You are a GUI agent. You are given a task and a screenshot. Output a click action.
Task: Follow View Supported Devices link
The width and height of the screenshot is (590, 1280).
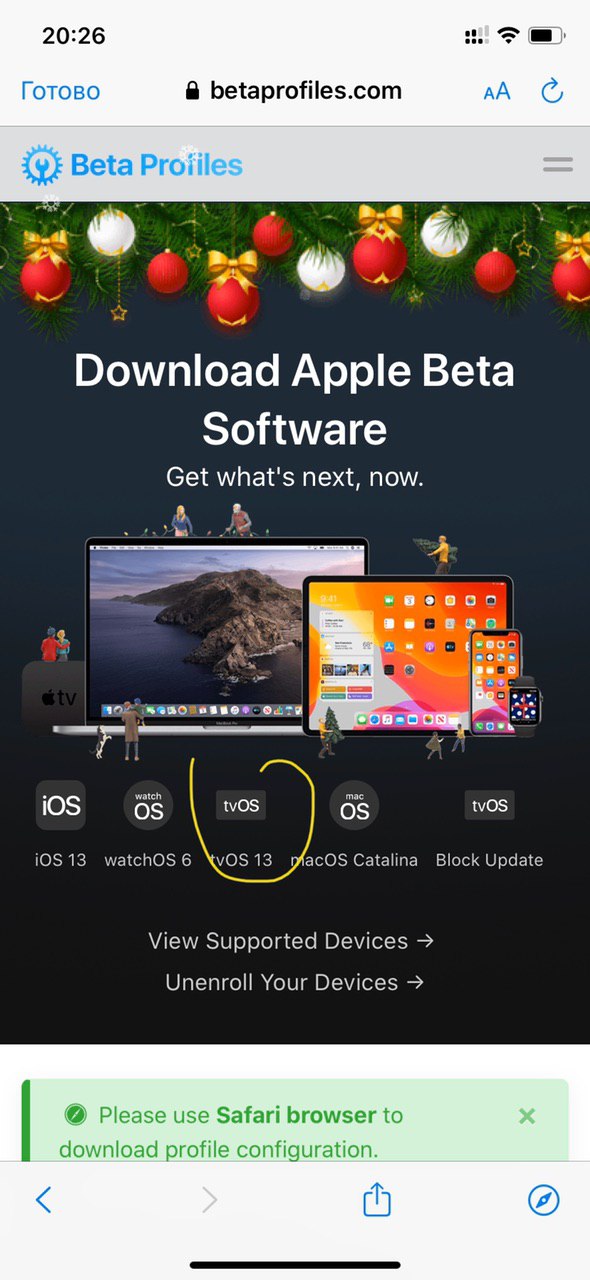(291, 941)
